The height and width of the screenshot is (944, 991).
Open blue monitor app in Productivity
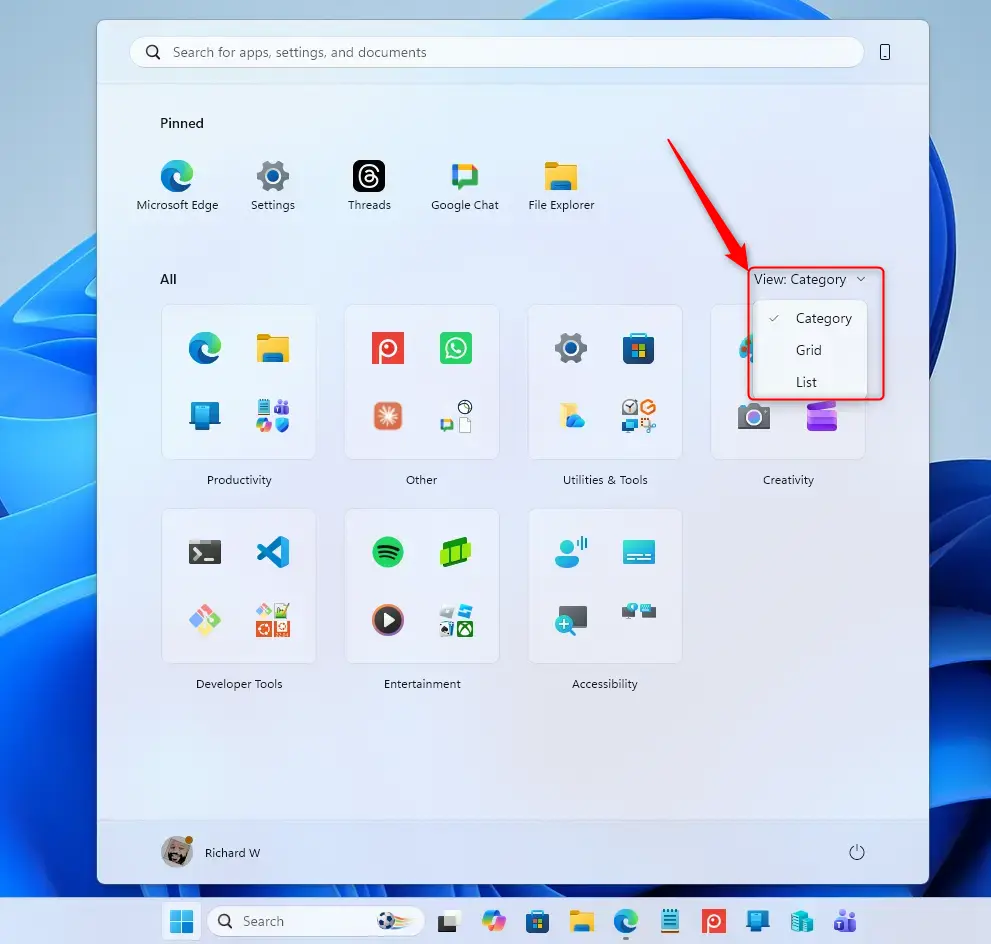pos(205,416)
